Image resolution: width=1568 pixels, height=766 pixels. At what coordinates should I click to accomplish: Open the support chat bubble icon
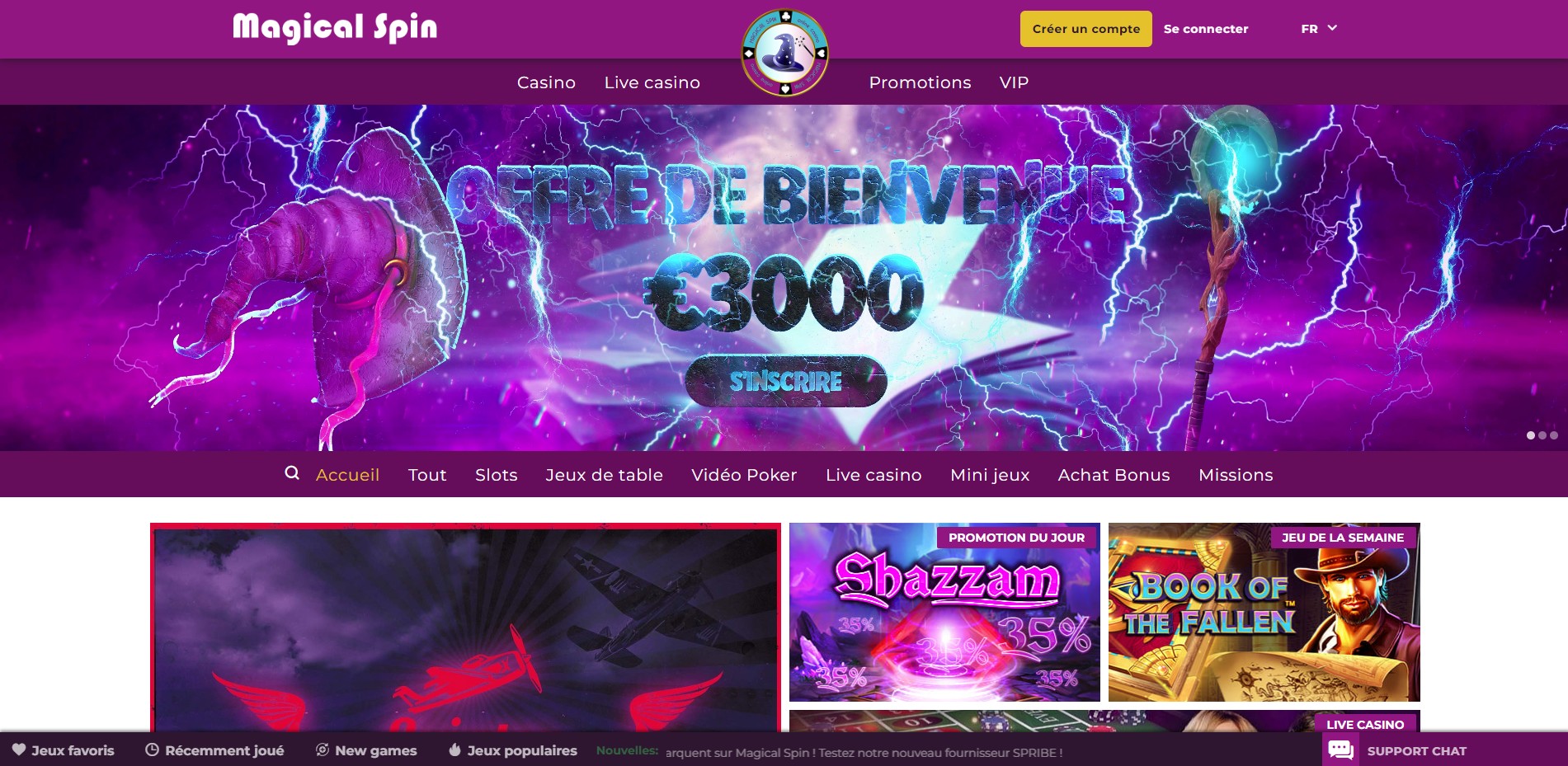tap(1340, 750)
